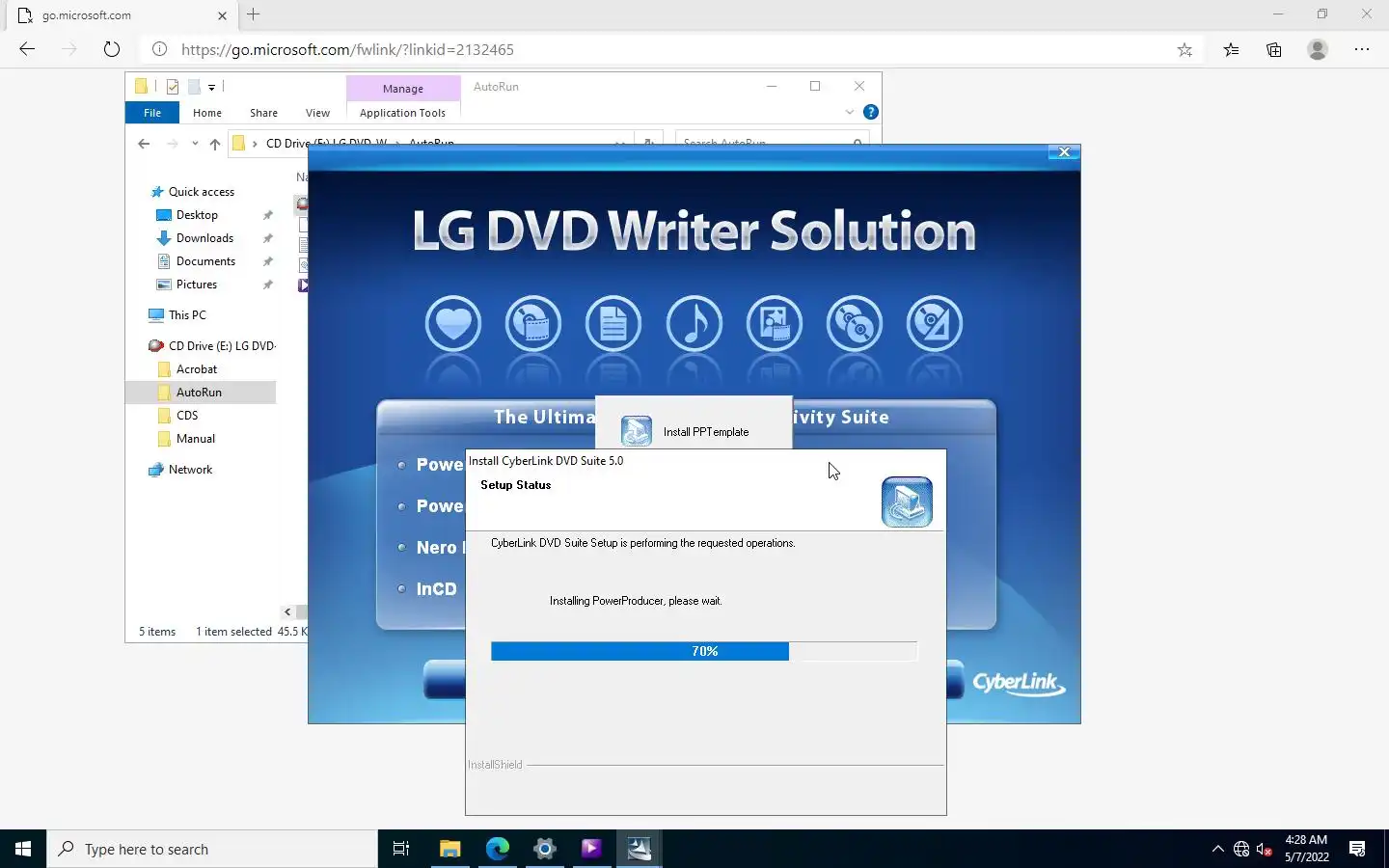Viewport: 1389px width, 868px height.
Task: Select the AutoRun folder in tree
Action: (x=199, y=393)
